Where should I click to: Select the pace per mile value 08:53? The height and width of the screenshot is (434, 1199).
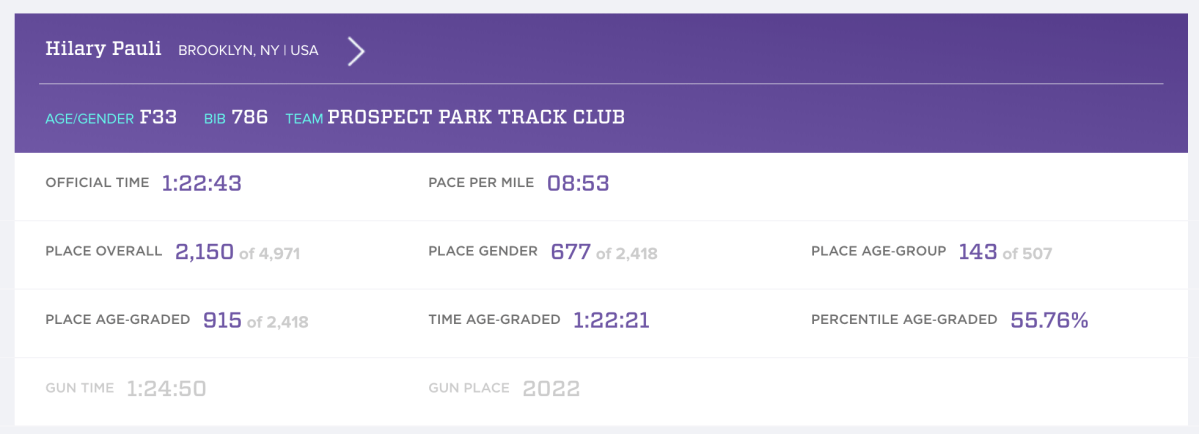click(578, 183)
